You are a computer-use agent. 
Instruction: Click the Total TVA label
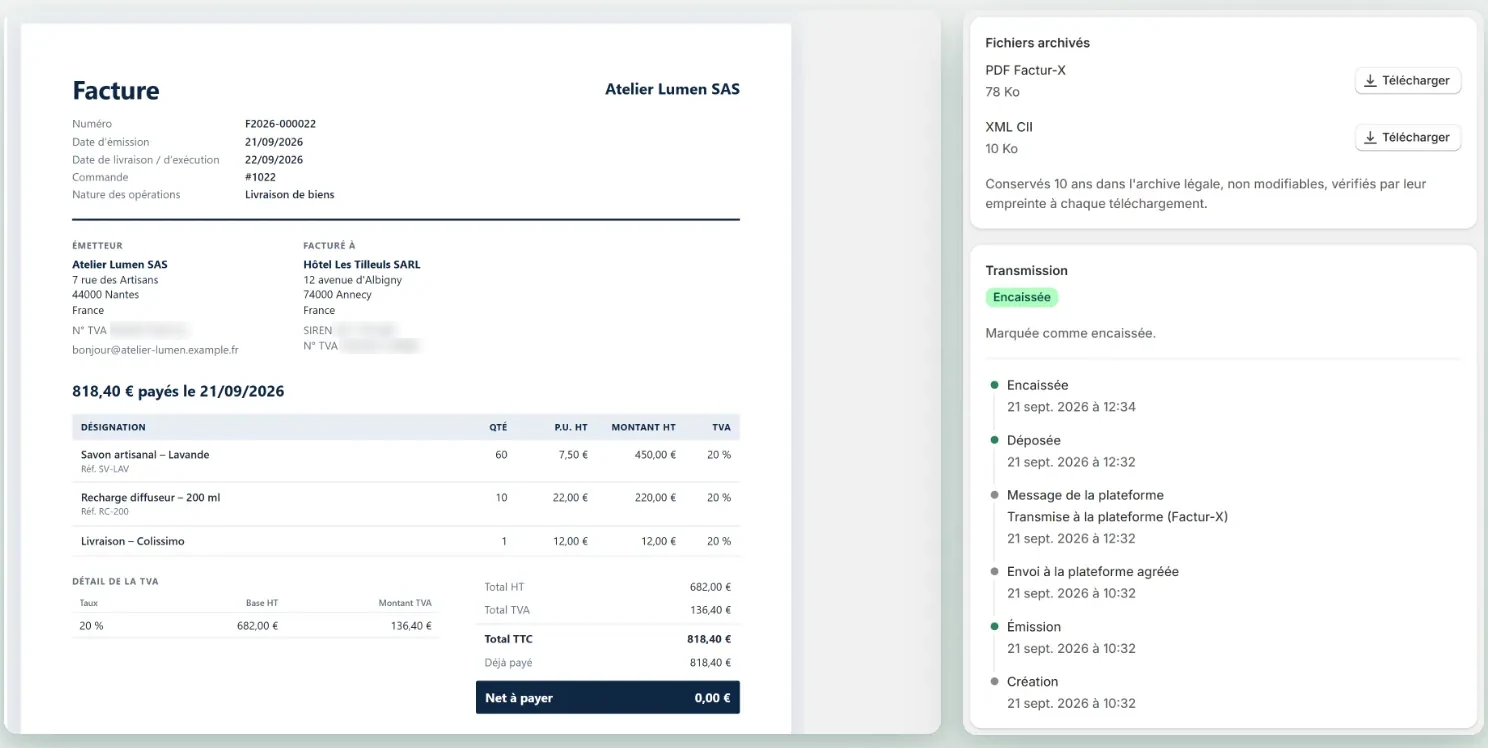507,610
